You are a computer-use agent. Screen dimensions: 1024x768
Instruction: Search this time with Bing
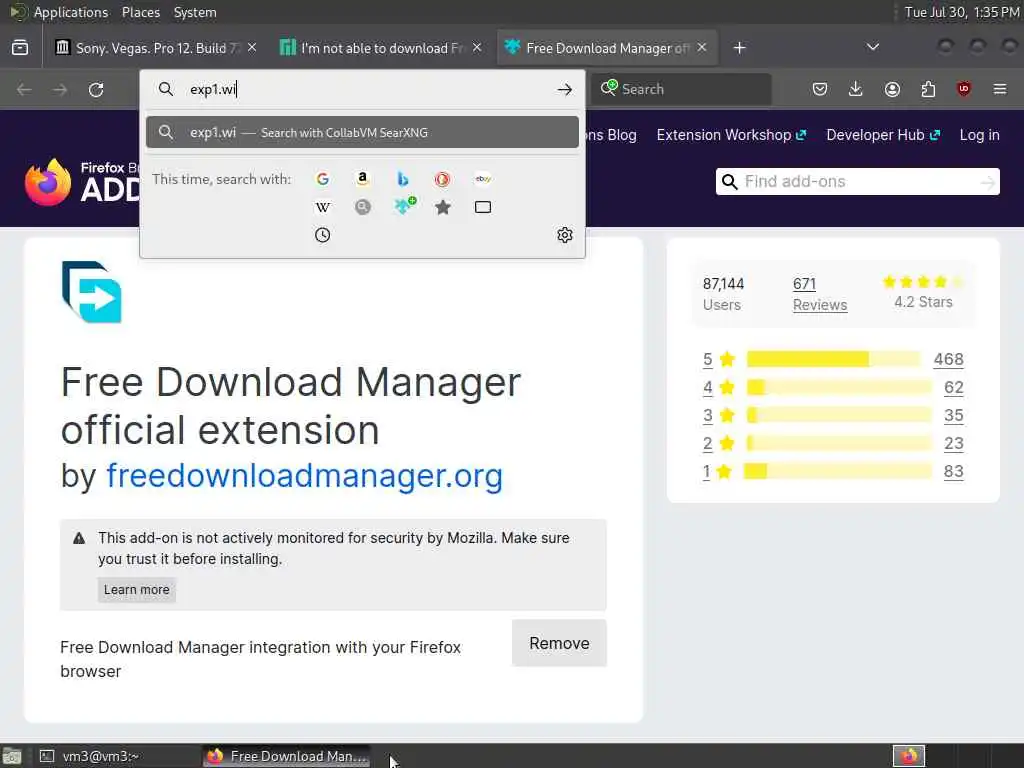(x=403, y=179)
